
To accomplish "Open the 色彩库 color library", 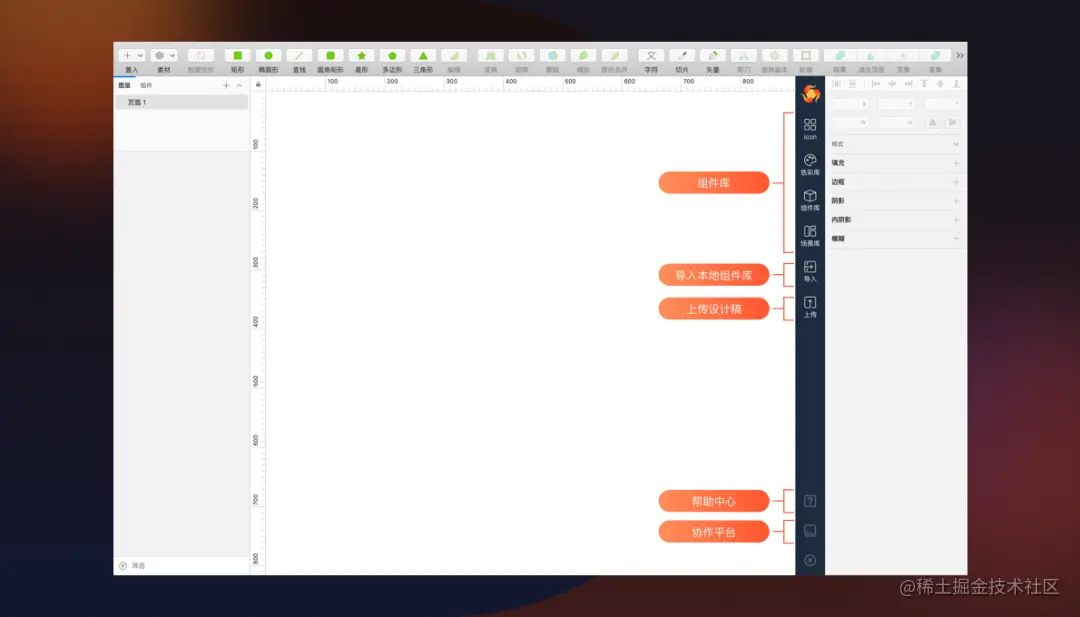I will (x=810, y=164).
